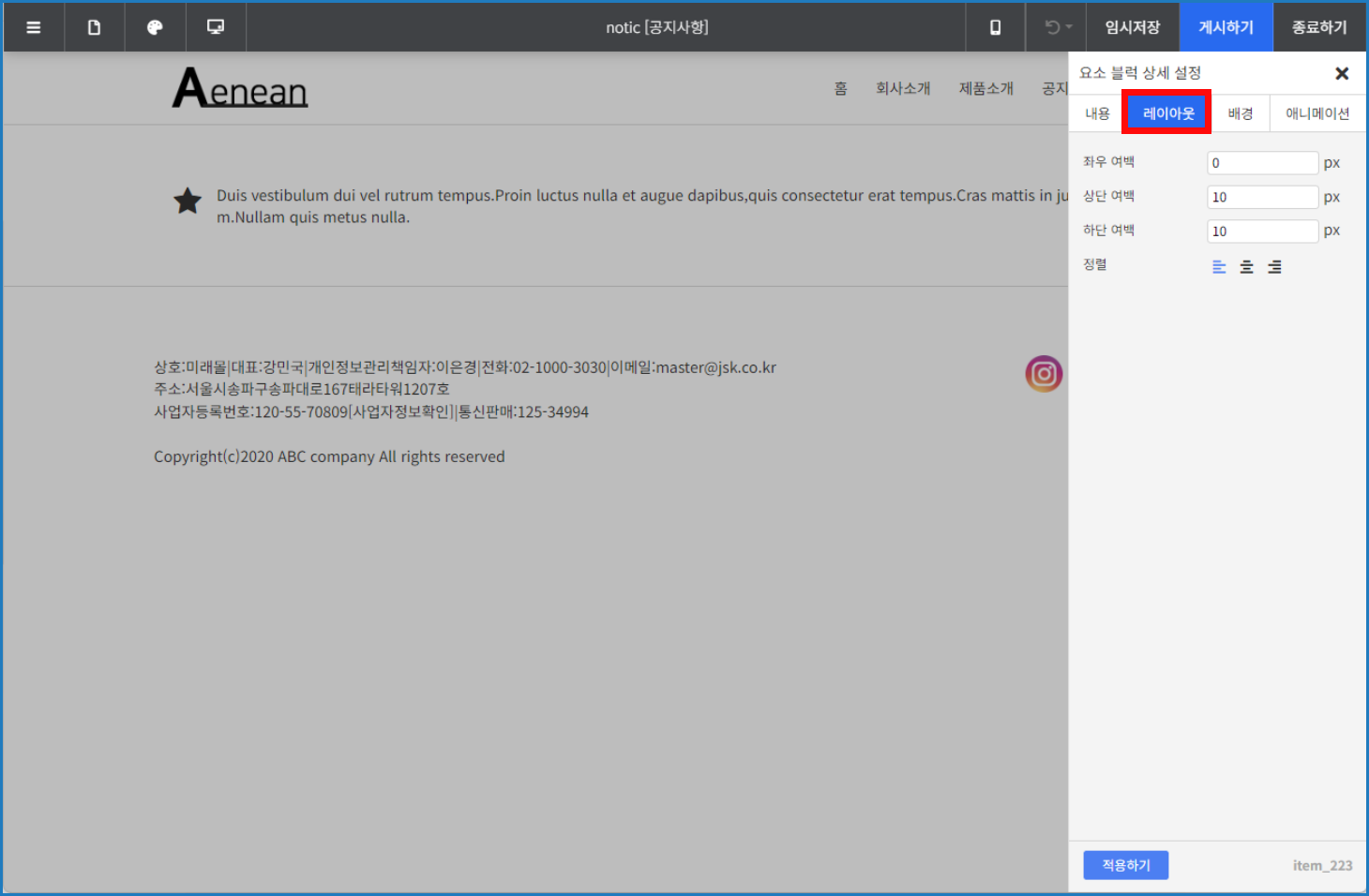Image resolution: width=1369 pixels, height=896 pixels.
Task: Click the 적용하기 apply button
Action: tap(1125, 864)
